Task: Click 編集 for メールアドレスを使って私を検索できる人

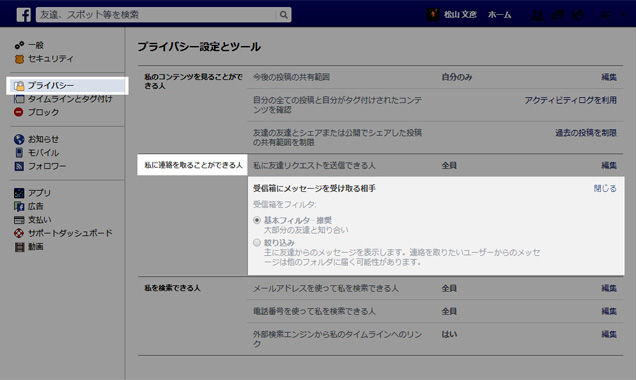Action: [x=609, y=288]
